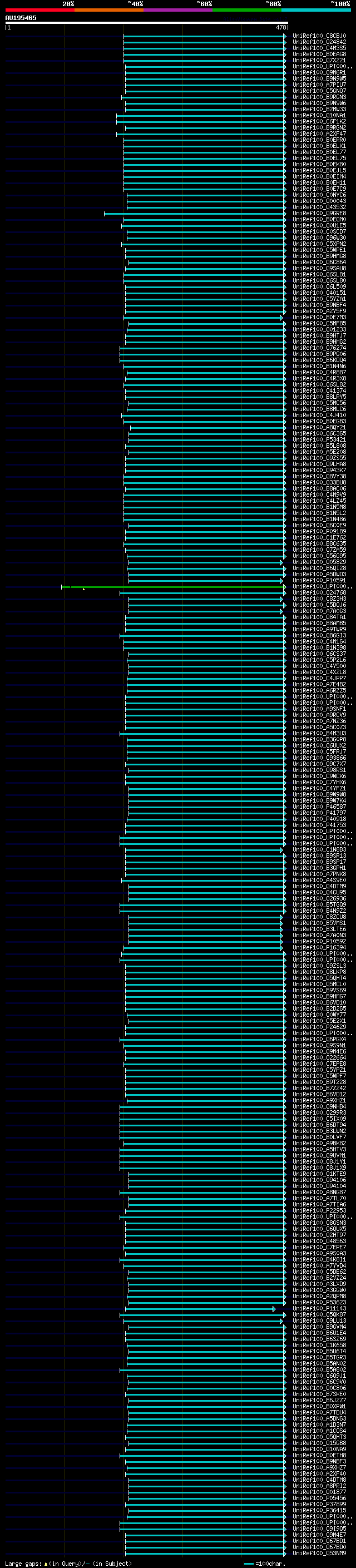Image resolution: width=356 pixels, height=1568 pixels.
Task: Select the query name AU195465
Action: coord(21,18)
